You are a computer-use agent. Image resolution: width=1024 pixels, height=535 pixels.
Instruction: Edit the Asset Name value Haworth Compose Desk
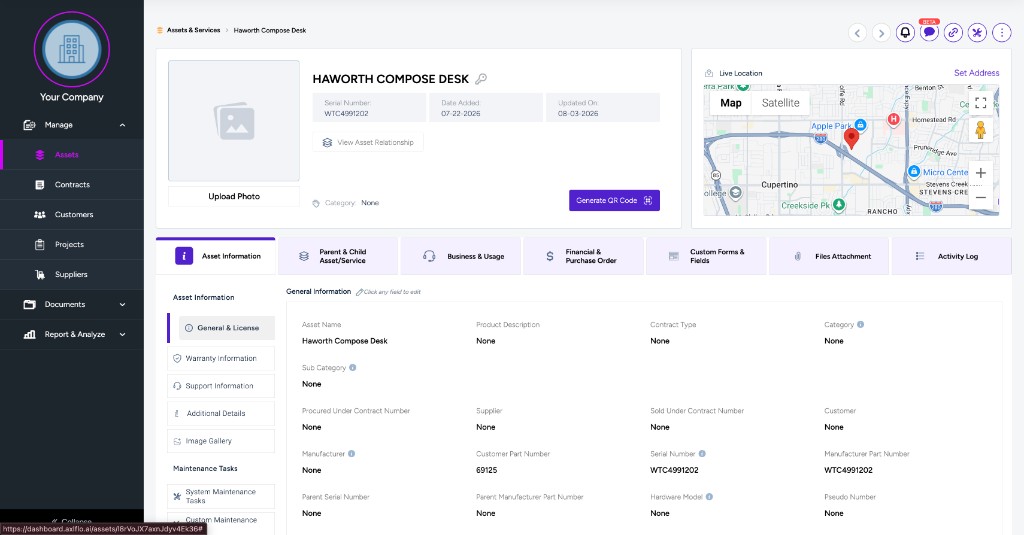click(x=345, y=341)
